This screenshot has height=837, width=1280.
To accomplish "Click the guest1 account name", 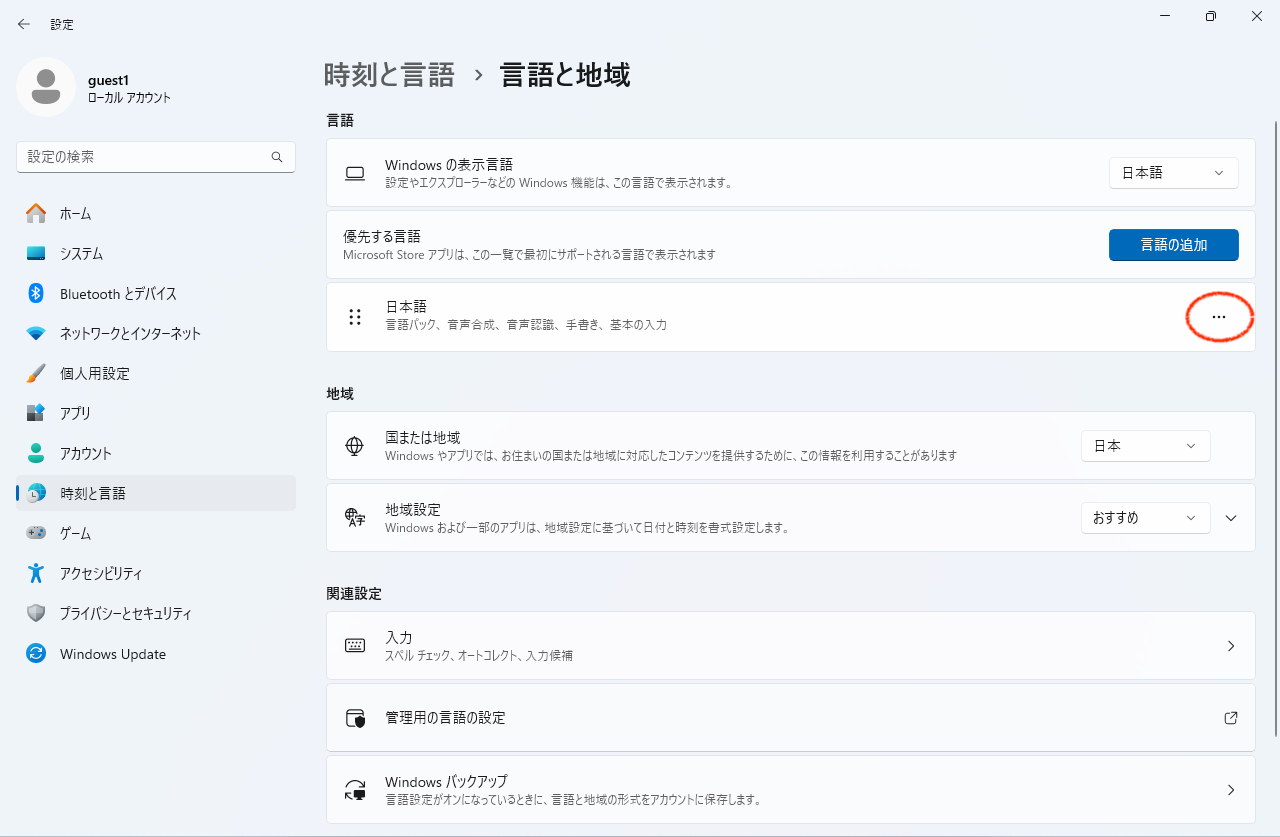I will (109, 80).
